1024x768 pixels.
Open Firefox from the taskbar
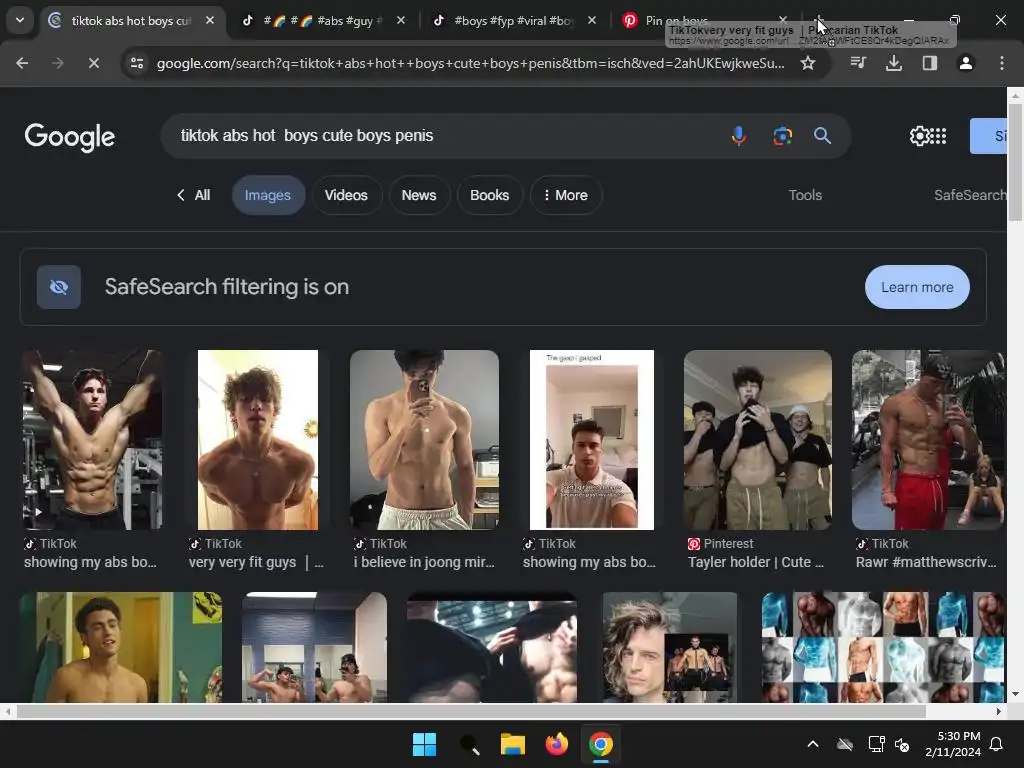click(556, 744)
